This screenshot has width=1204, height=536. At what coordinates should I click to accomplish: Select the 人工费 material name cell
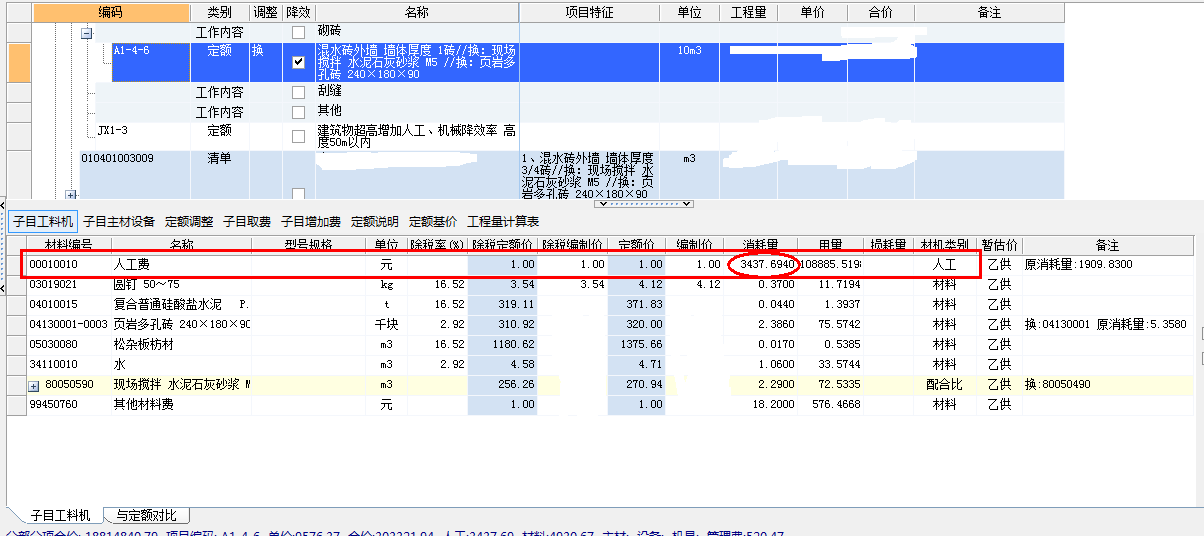[x=182, y=265]
